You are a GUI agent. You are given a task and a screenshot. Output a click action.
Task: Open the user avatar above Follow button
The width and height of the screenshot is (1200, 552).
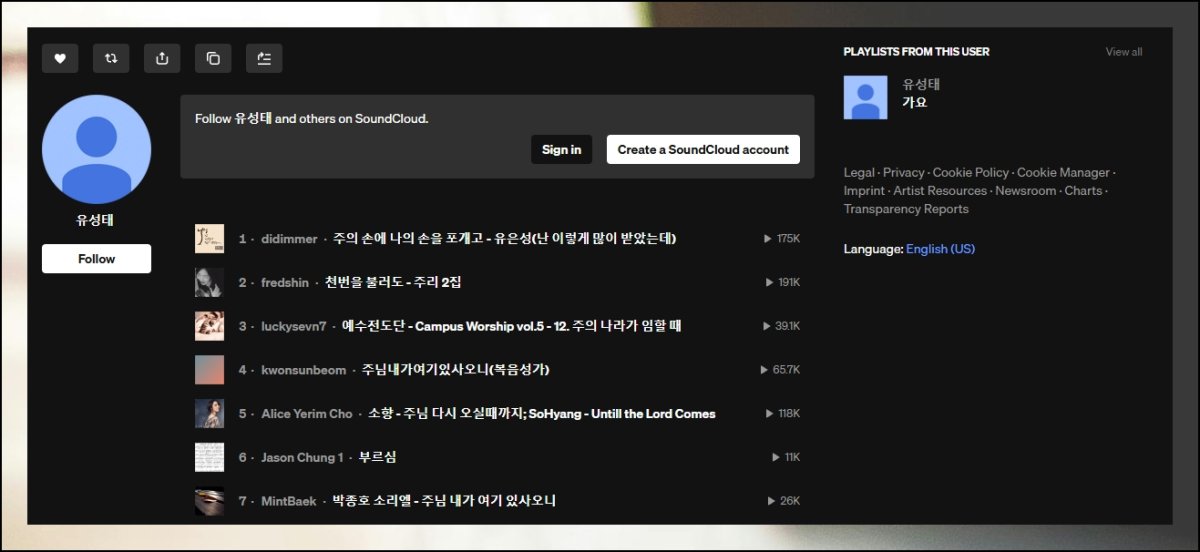96,149
